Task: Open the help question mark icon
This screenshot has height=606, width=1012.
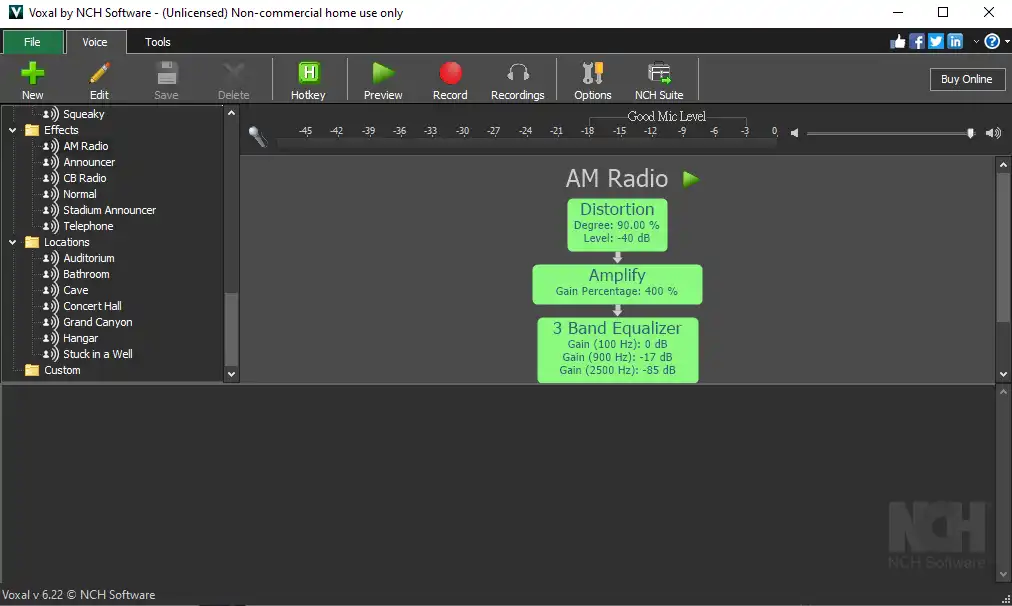Action: click(x=992, y=42)
